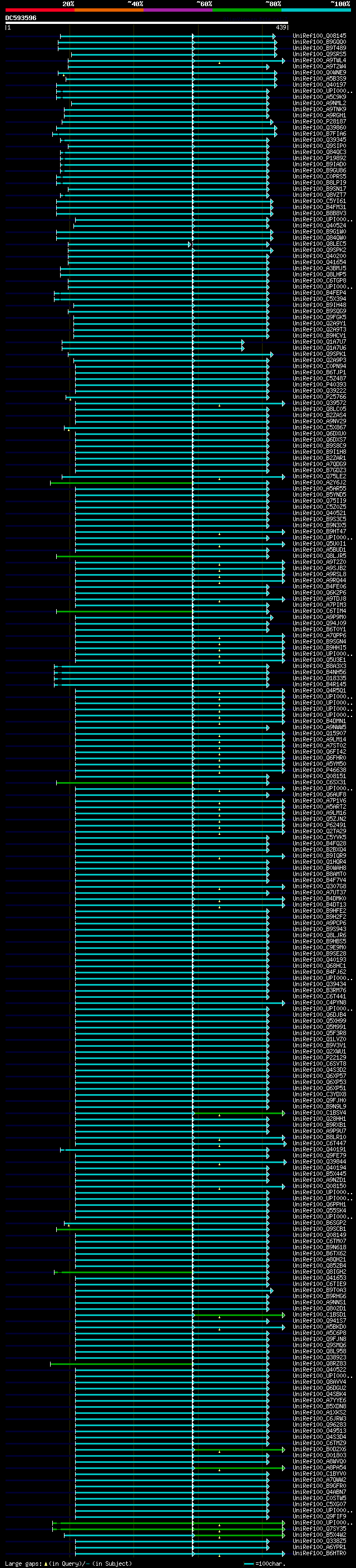Click the short alignment bar for UniRef100_Q1A7U7
The image size is (356, 1568).
153,342
